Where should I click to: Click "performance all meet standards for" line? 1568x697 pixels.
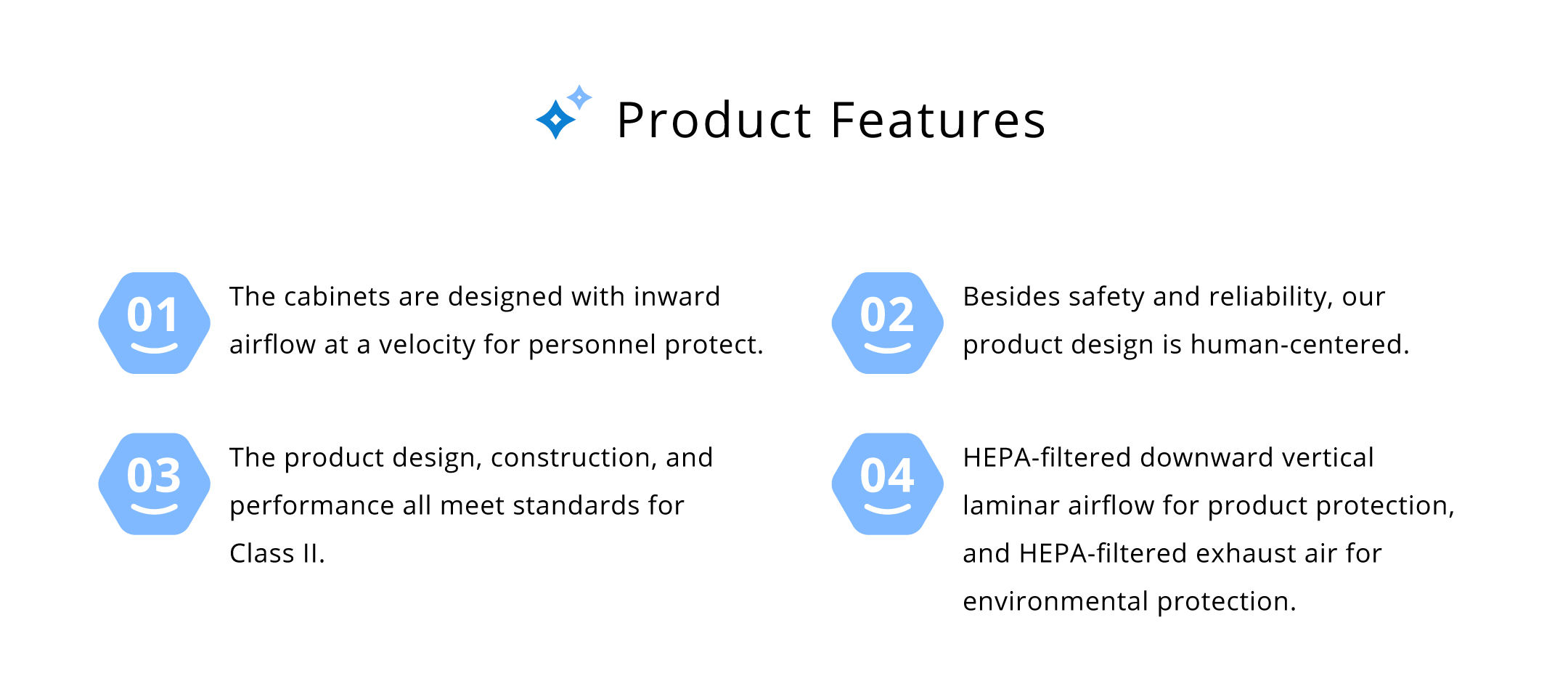[457, 506]
